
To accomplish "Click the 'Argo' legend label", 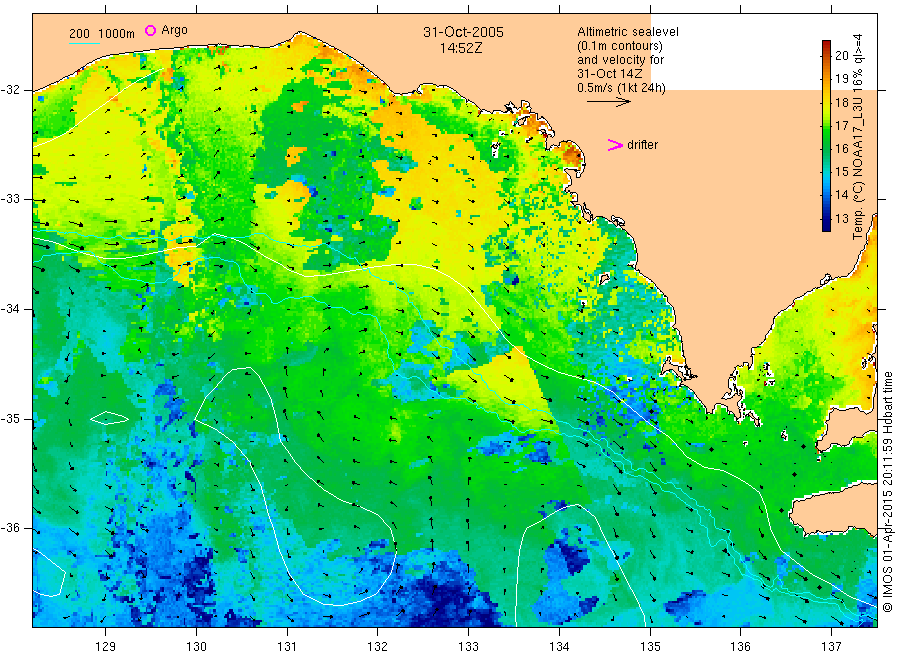I will tap(174, 30).
